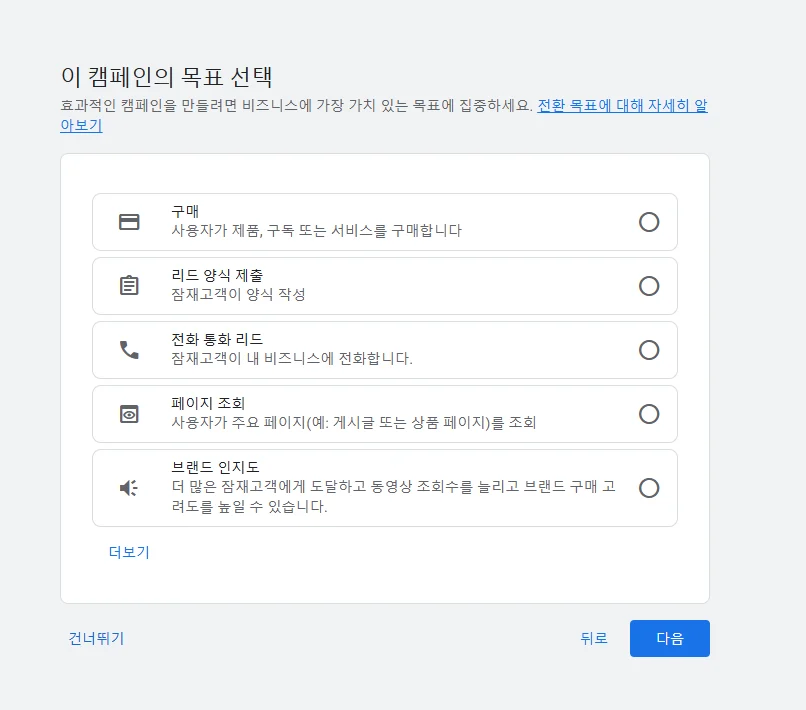Select the 전화 통화 리드 radio option
Screen dimensions: 806x710
pos(649,350)
